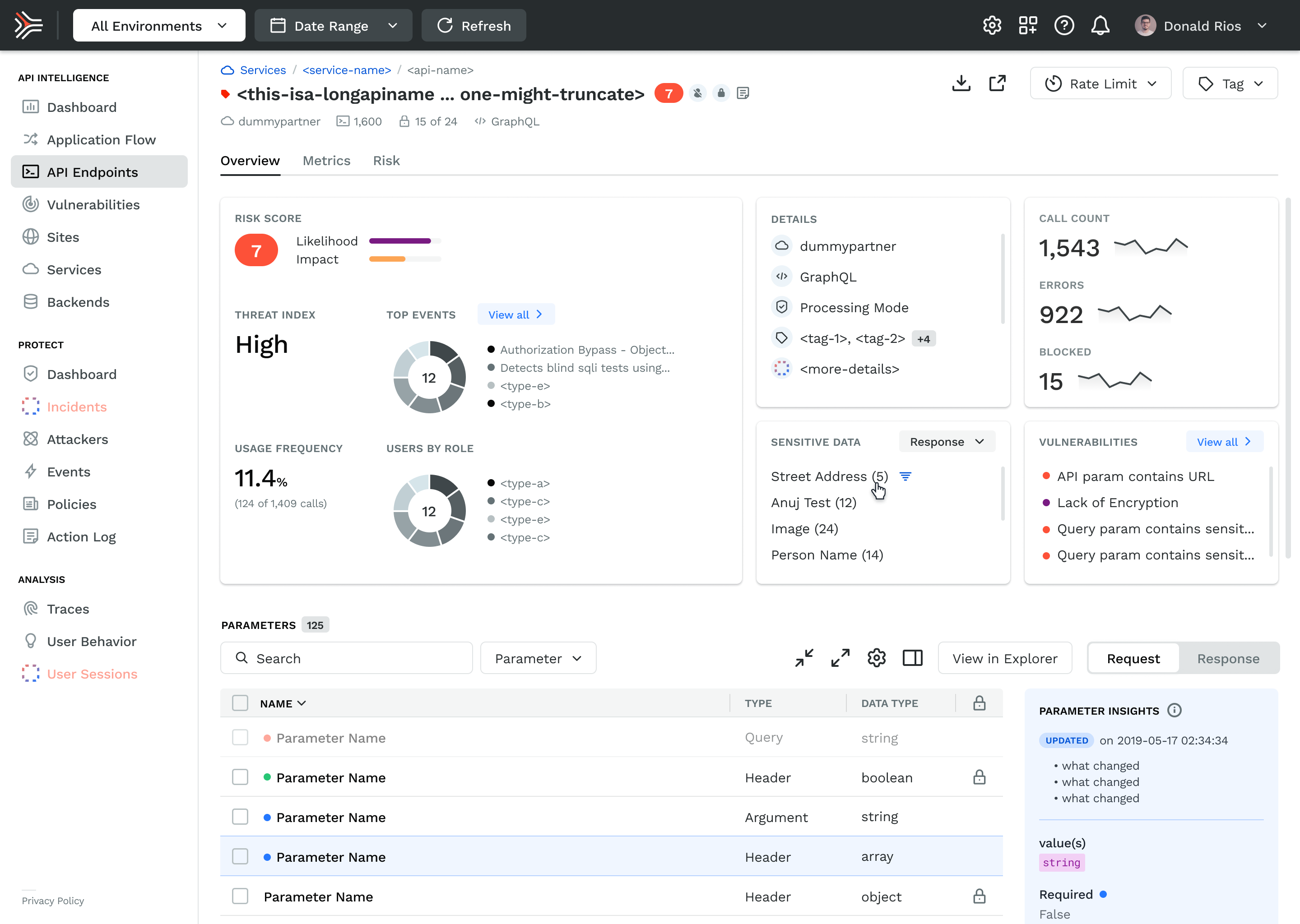This screenshot has width=1300, height=924.
Task: Open the Sensitive Data Response dropdown
Action: (947, 442)
